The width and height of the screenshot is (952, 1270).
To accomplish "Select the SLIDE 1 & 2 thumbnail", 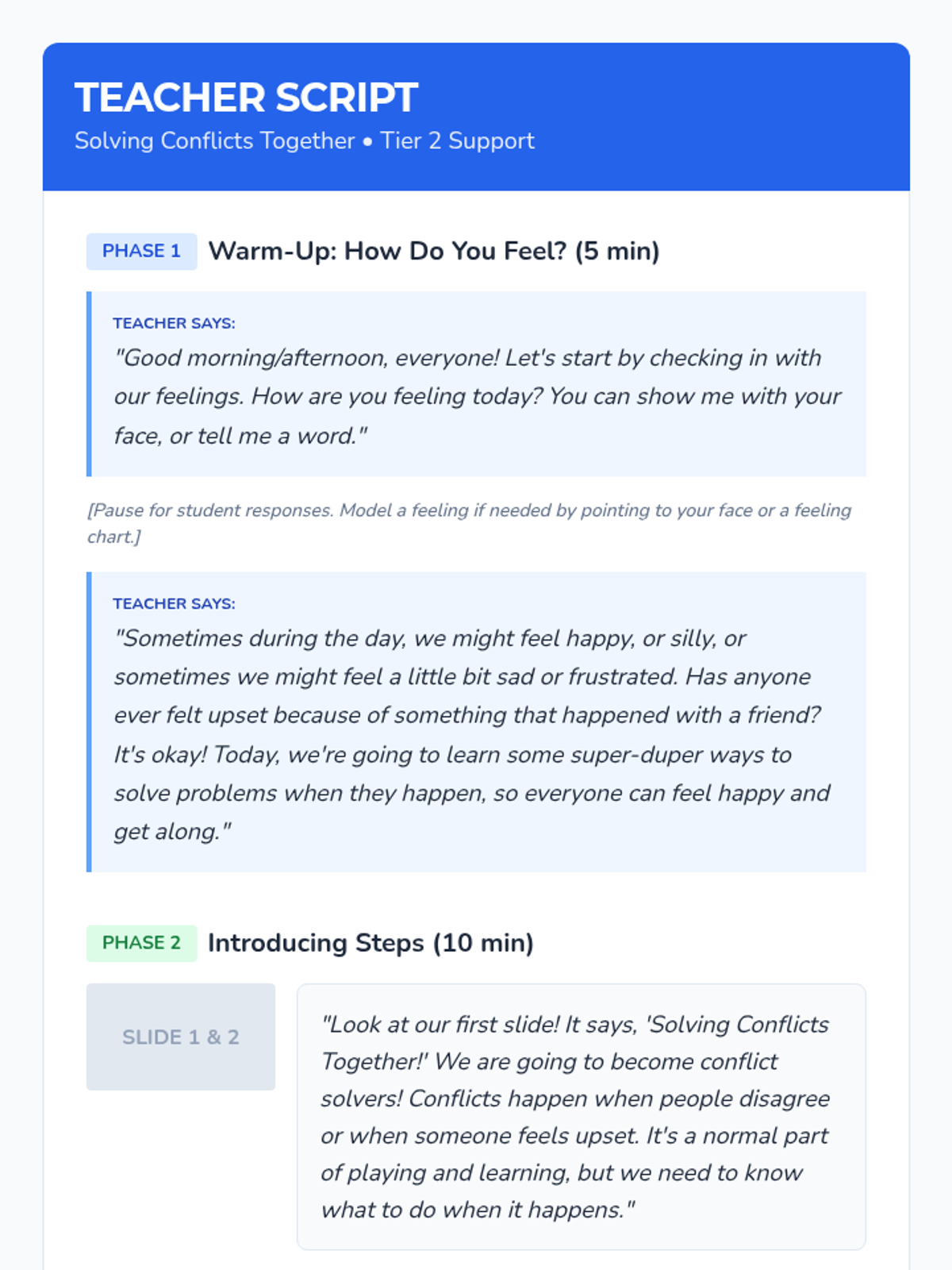I will pyautogui.click(x=181, y=1037).
